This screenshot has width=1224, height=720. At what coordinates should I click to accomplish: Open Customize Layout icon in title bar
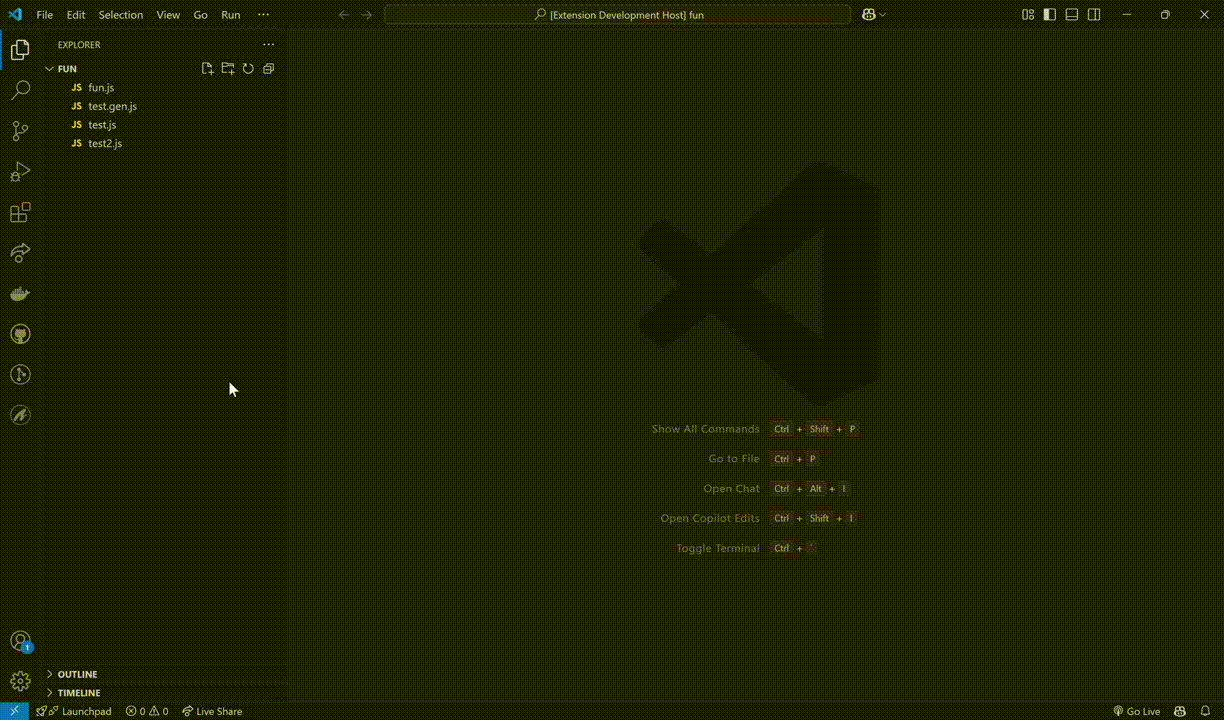[1028, 15]
